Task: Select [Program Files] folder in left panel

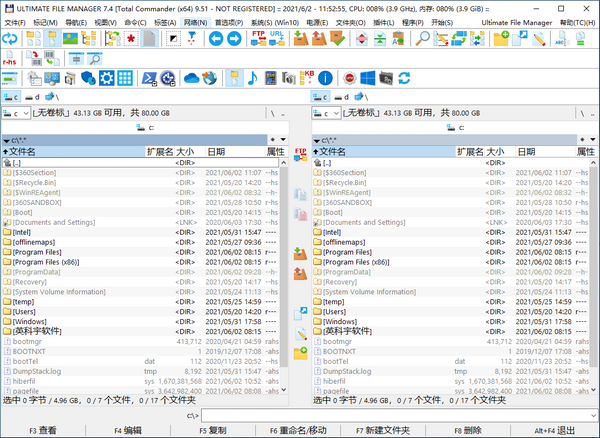Action: point(40,252)
